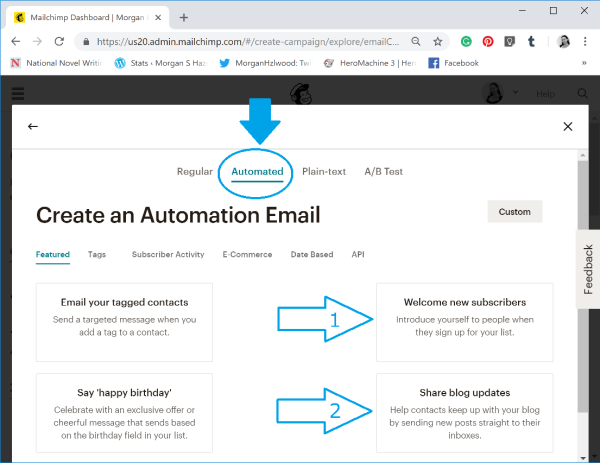Image resolution: width=600 pixels, height=463 pixels.
Task: Click the browser back arrow
Action: pos(16,41)
